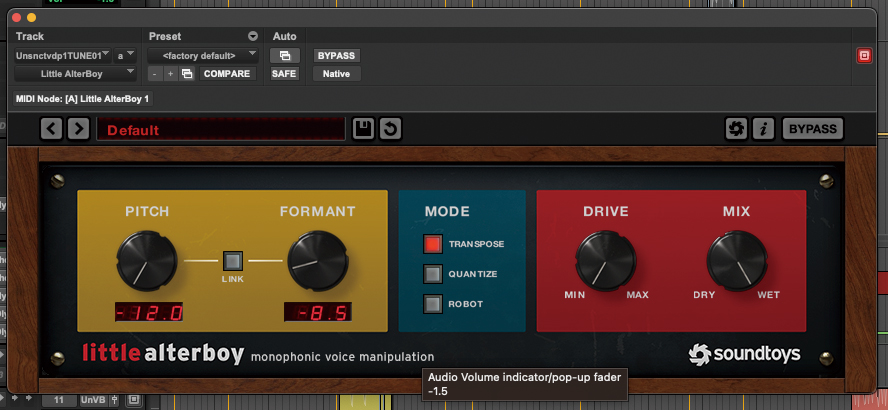The width and height of the screenshot is (888, 410).
Task: Click the Soundtoys logo
Action: point(744,355)
